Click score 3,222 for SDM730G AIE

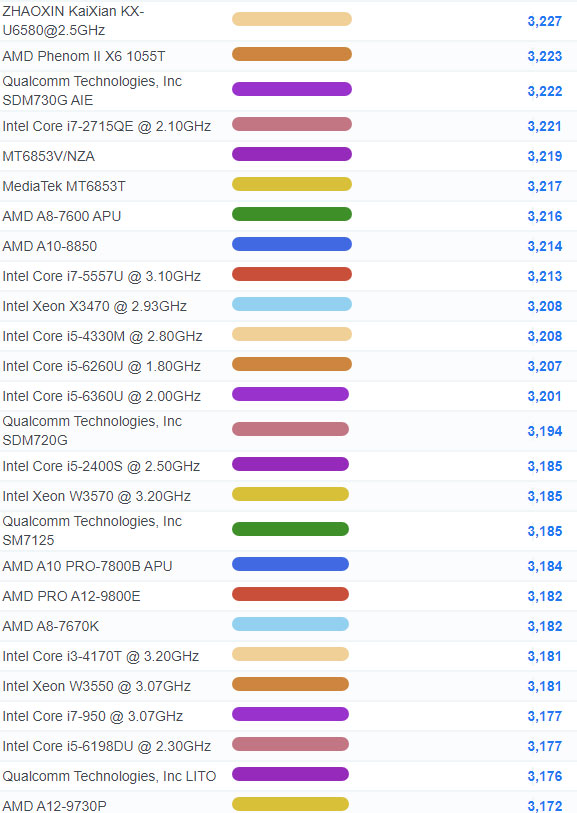click(545, 91)
